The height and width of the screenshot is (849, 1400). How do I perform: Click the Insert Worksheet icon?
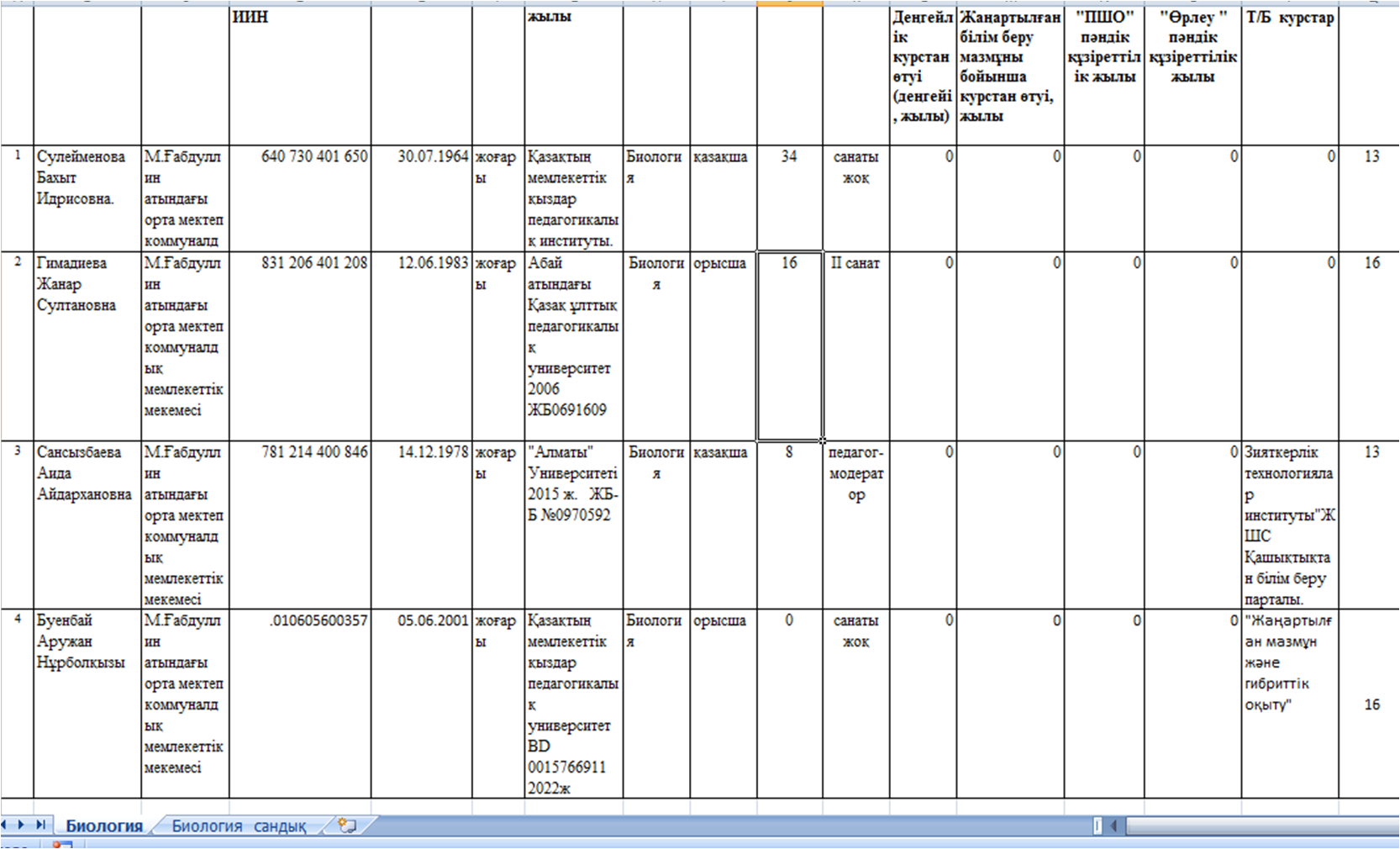347,825
